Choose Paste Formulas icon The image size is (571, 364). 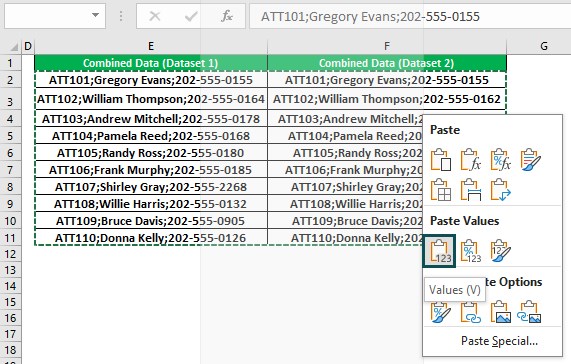(470, 159)
